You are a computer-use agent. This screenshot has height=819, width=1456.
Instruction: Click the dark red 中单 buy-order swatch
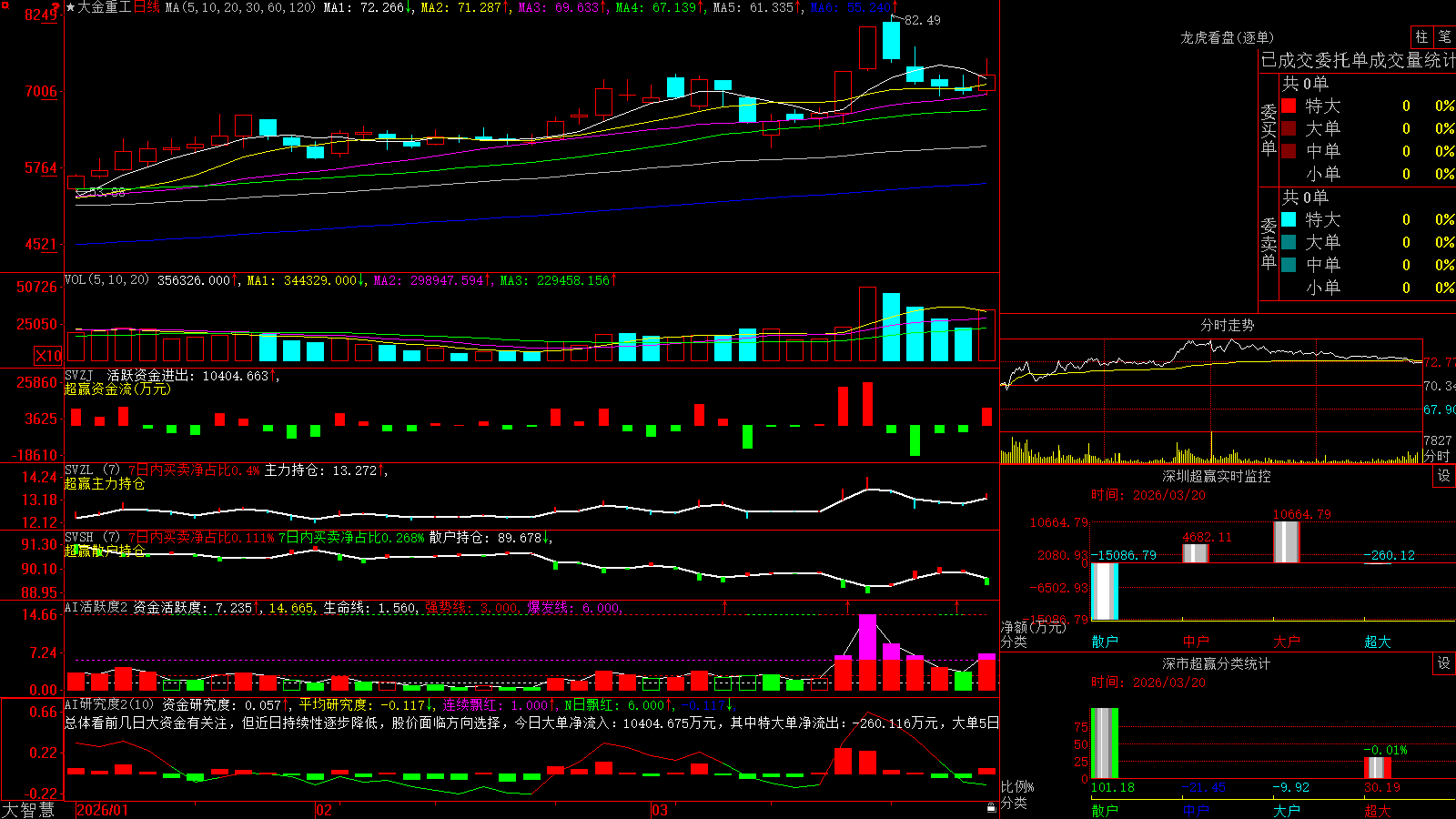pyautogui.click(x=1289, y=151)
